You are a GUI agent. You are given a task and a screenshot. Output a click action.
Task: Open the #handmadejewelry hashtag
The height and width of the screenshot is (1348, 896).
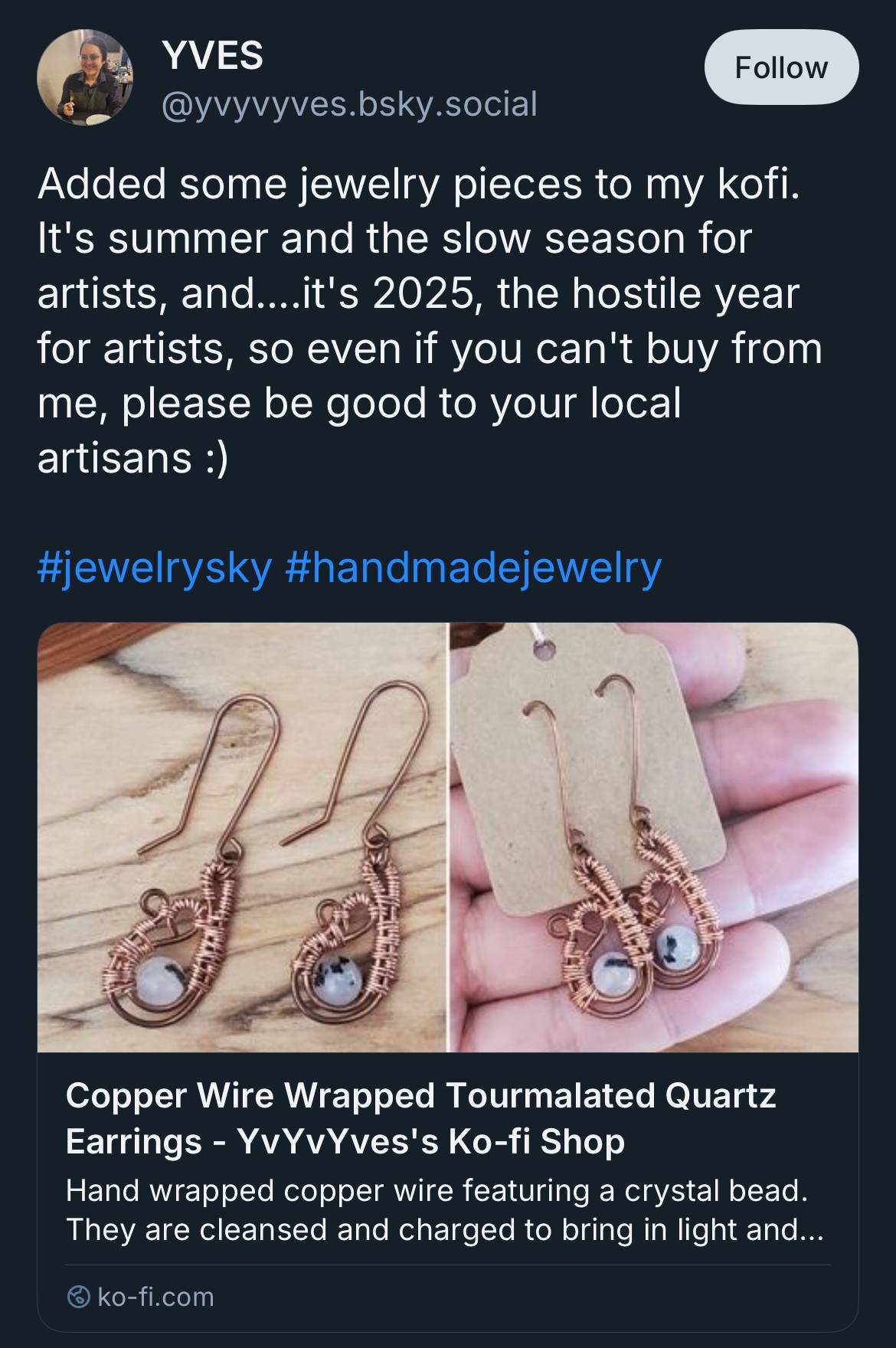click(x=473, y=568)
